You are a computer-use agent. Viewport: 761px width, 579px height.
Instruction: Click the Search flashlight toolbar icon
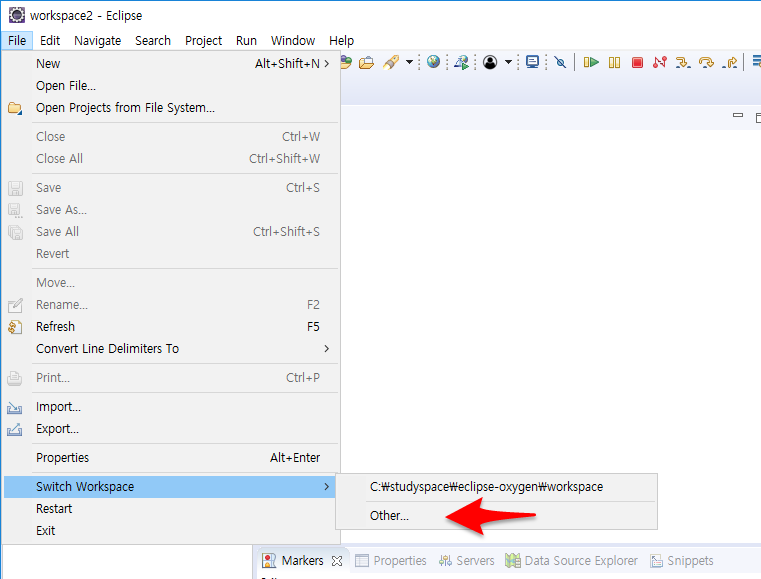tap(391, 63)
